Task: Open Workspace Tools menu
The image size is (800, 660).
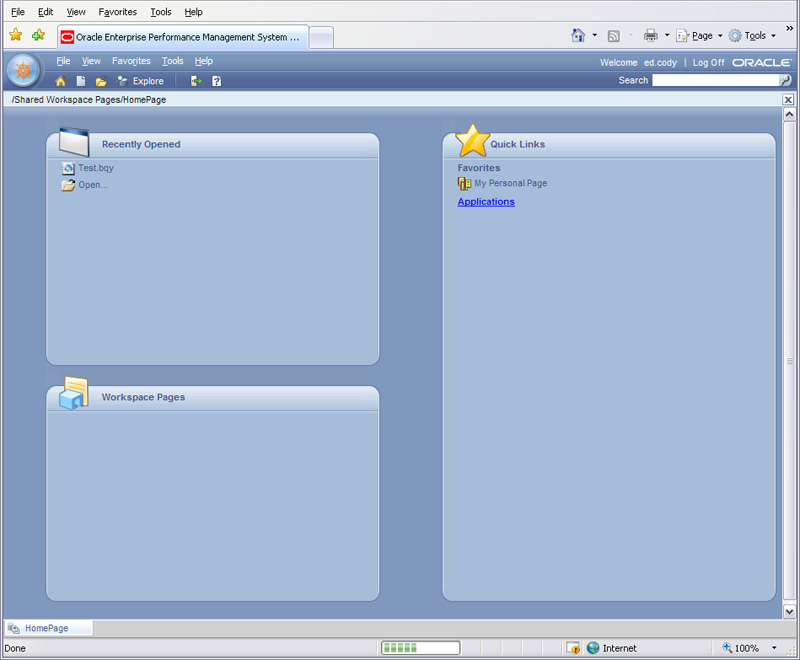Action: (172, 61)
